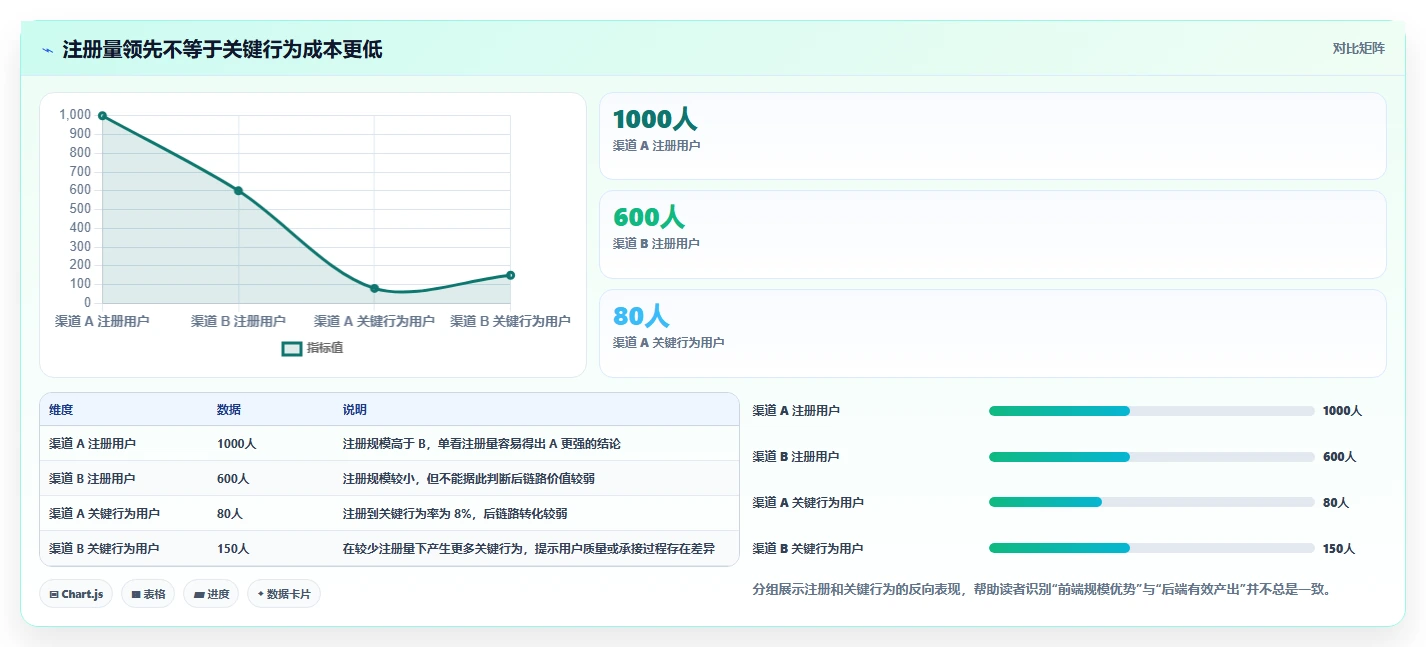Select the 数据卡片 tag chip

pos(283,594)
